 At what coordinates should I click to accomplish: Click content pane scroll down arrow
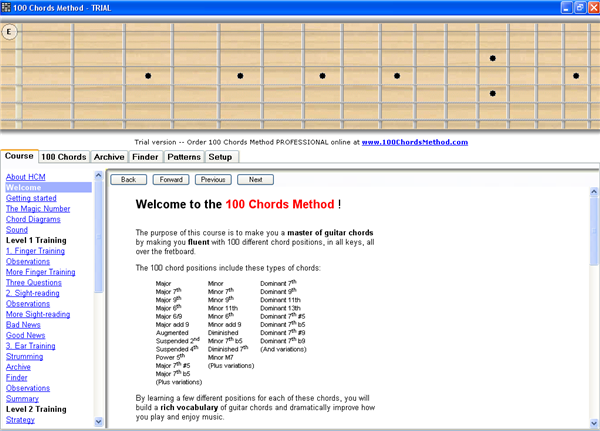[594, 423]
